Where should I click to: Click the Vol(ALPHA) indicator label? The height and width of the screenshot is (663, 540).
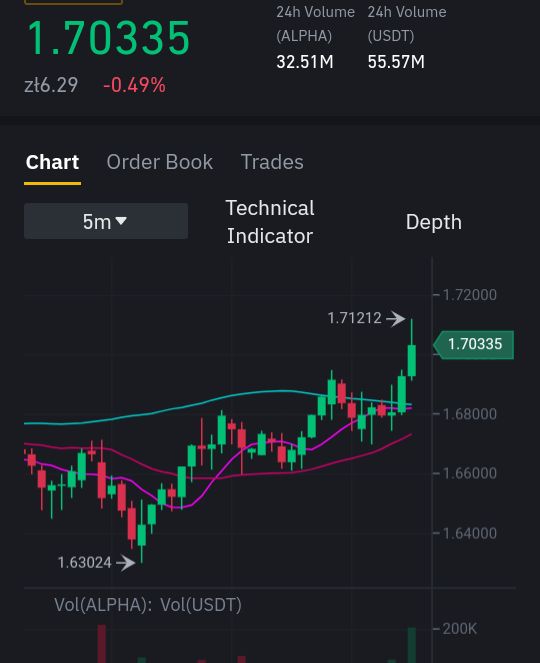pos(102,605)
